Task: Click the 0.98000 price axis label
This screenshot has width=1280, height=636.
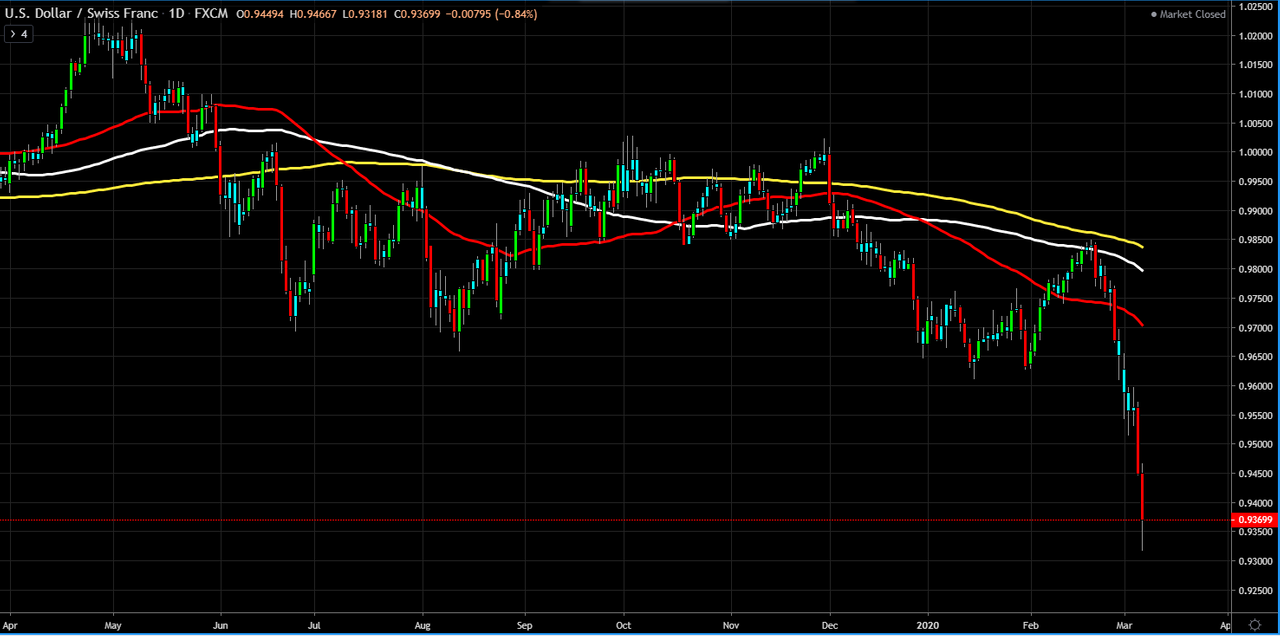Action: click(1255, 269)
